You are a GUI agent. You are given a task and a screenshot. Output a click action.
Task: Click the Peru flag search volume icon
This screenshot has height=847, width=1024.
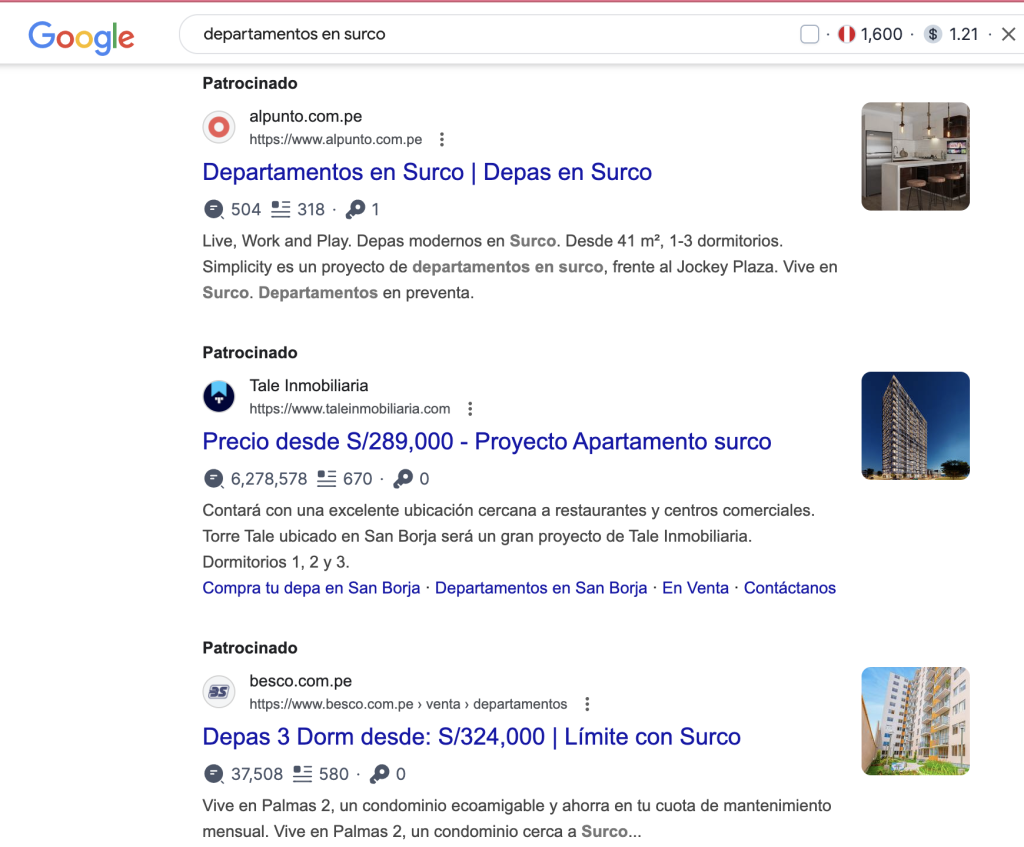[x=846, y=34]
